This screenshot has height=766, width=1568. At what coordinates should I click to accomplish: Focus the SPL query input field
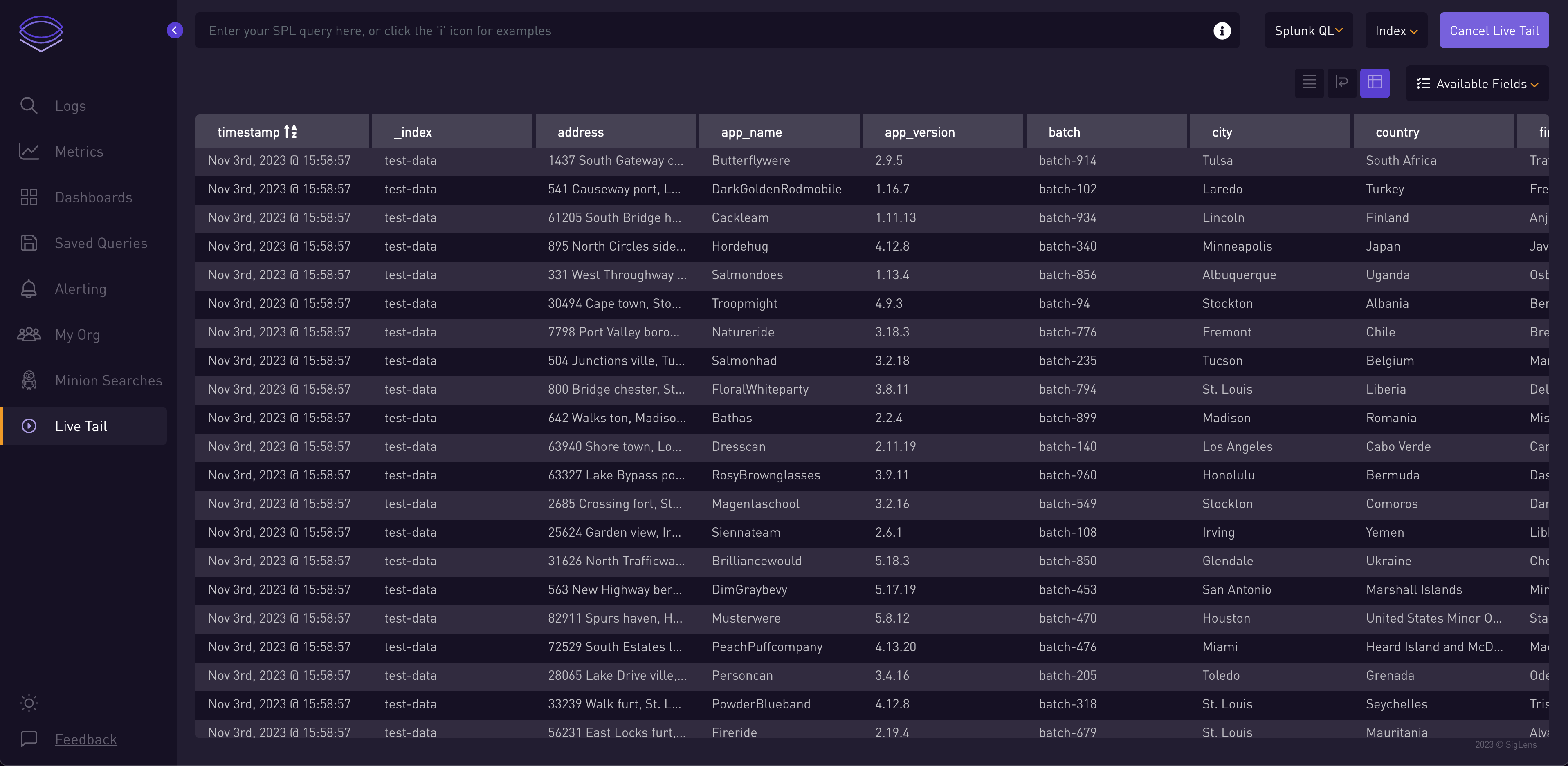[x=700, y=30]
